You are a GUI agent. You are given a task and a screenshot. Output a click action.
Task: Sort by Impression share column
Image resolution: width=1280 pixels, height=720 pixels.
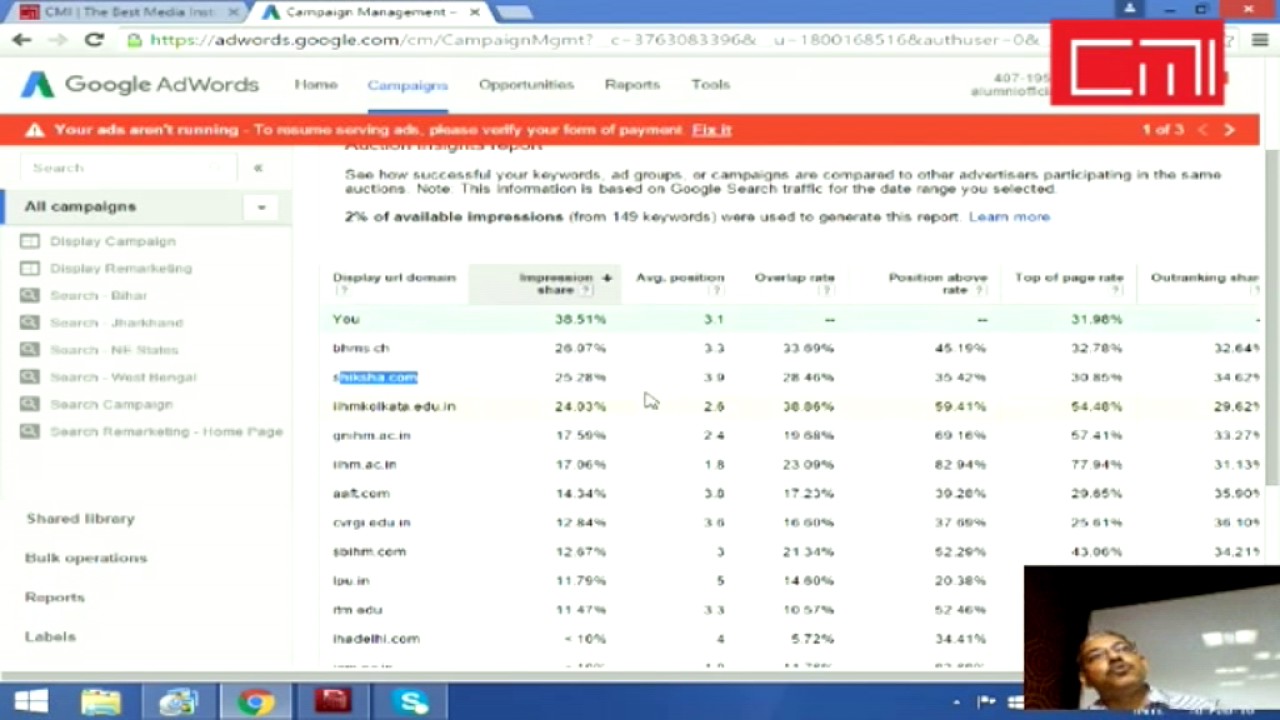556,283
